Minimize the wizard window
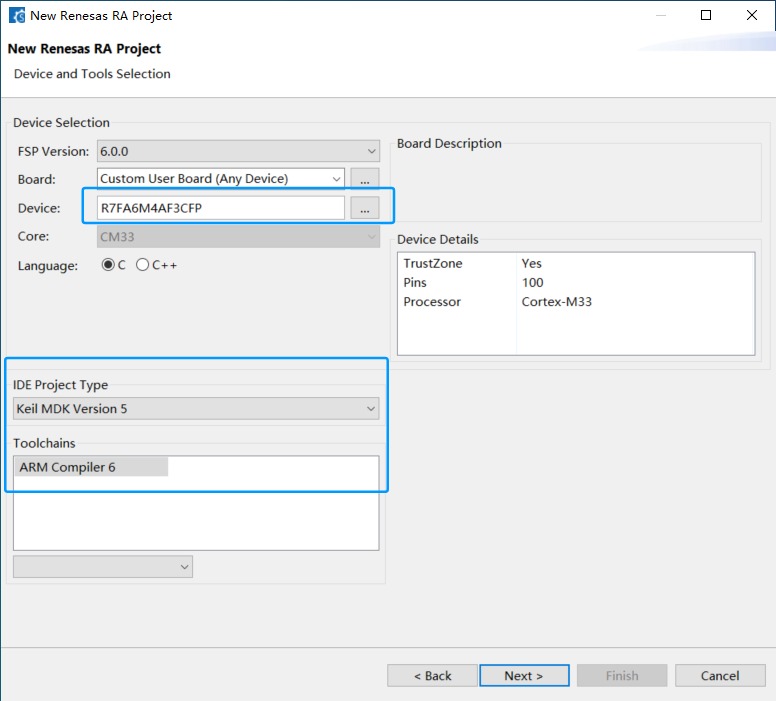This screenshot has height=701, width=776. click(x=661, y=15)
